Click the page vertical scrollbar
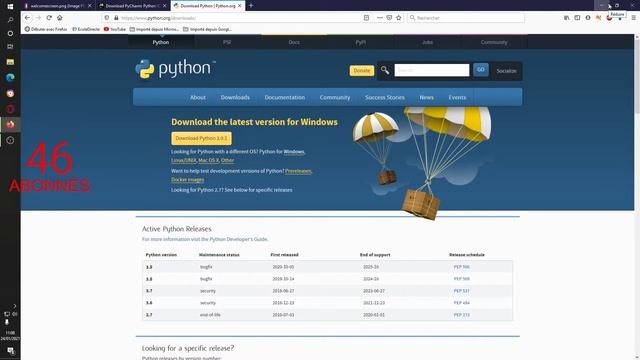Image resolution: width=640 pixels, height=360 pixels. click(637, 197)
